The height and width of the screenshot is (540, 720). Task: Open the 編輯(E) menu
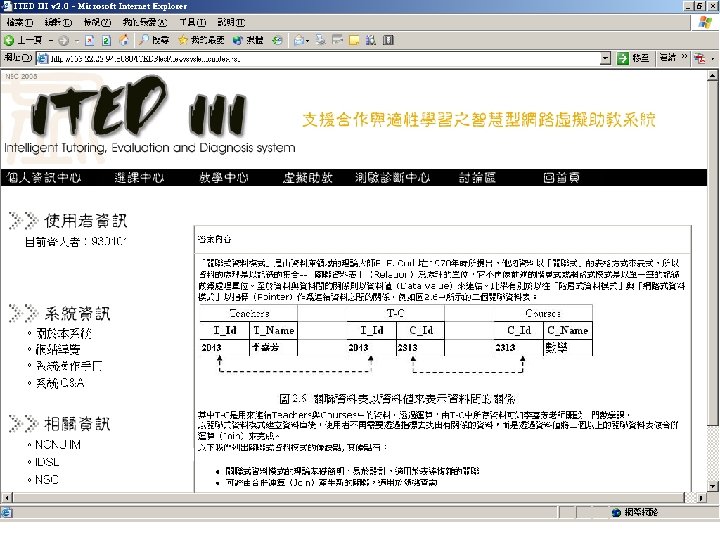pos(58,22)
